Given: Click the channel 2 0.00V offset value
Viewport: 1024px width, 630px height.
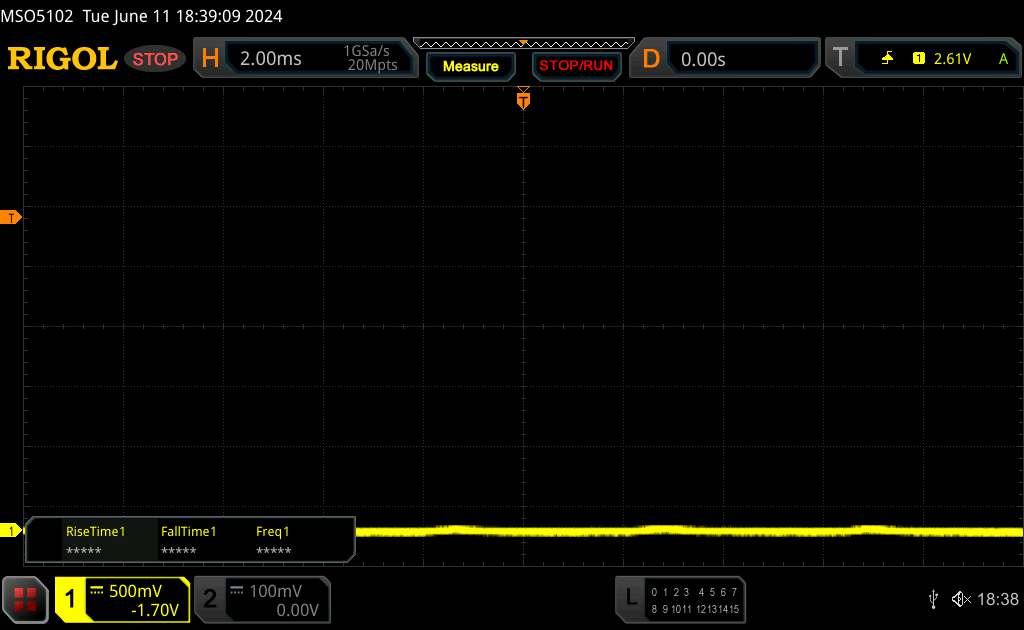Looking at the screenshot, I should [x=297, y=610].
